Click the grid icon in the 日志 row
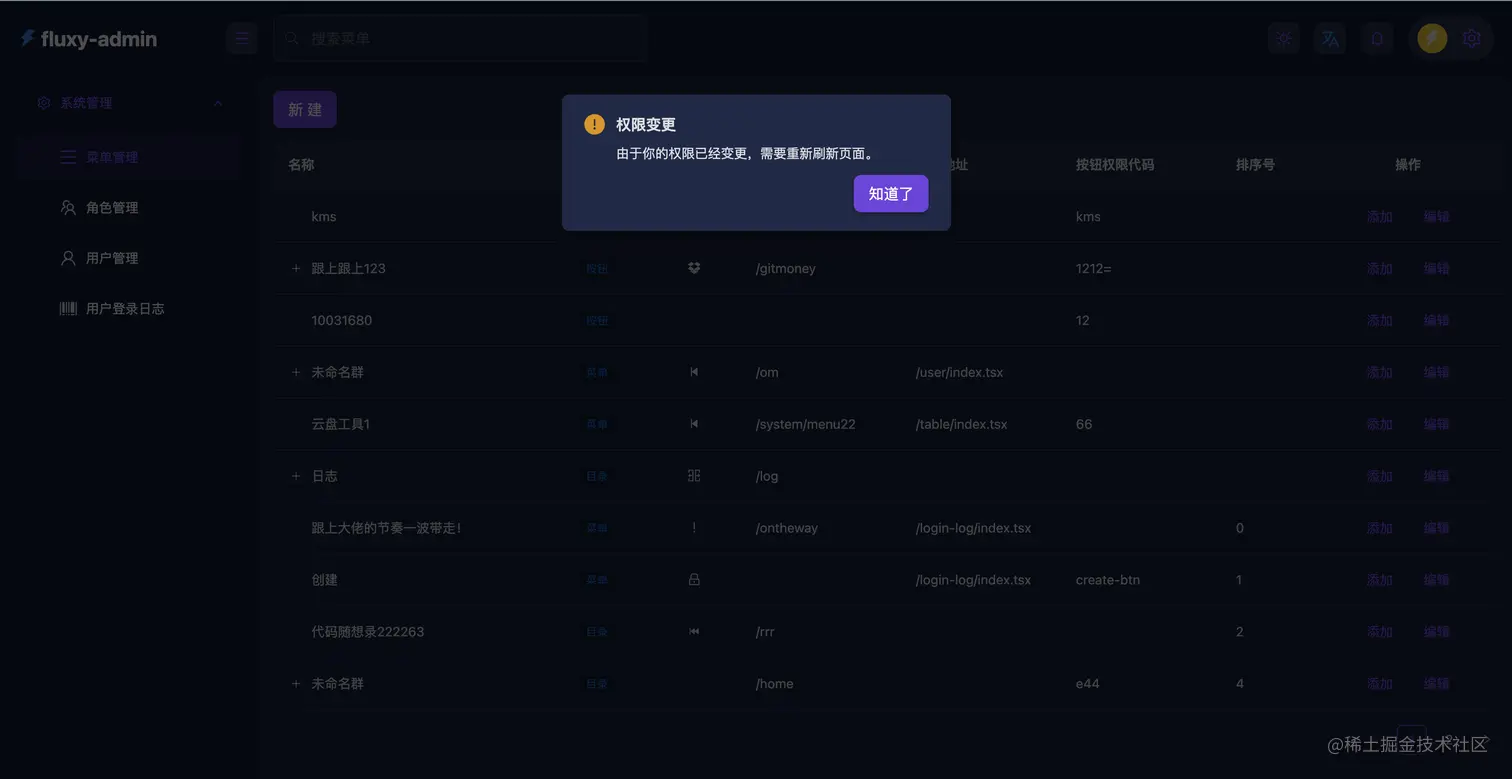The height and width of the screenshot is (779, 1512). [x=694, y=476]
